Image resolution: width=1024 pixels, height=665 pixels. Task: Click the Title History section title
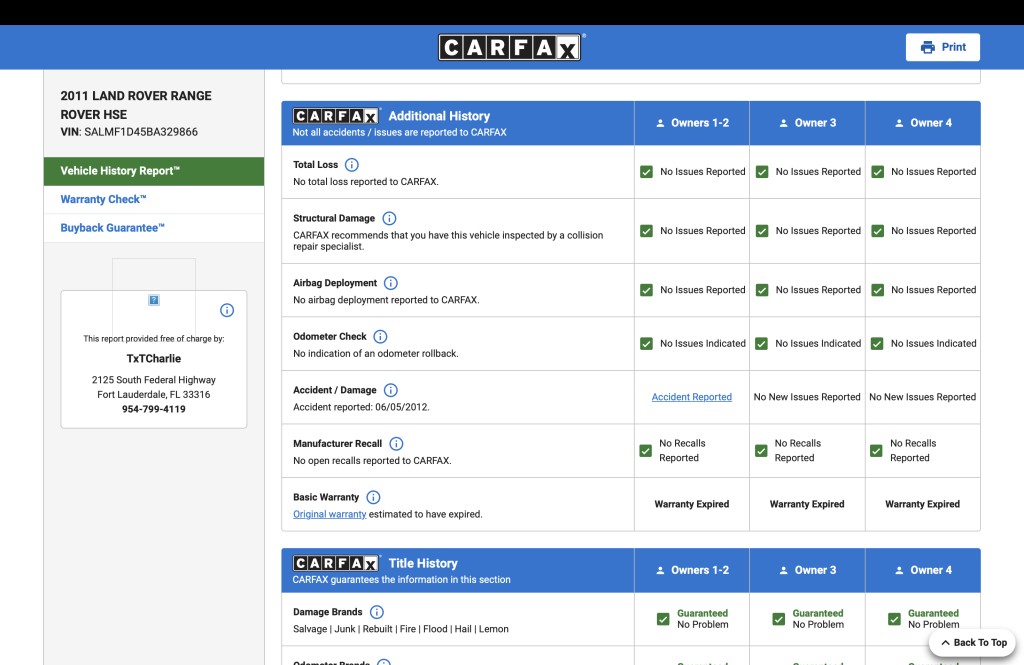pyautogui.click(x=423, y=564)
